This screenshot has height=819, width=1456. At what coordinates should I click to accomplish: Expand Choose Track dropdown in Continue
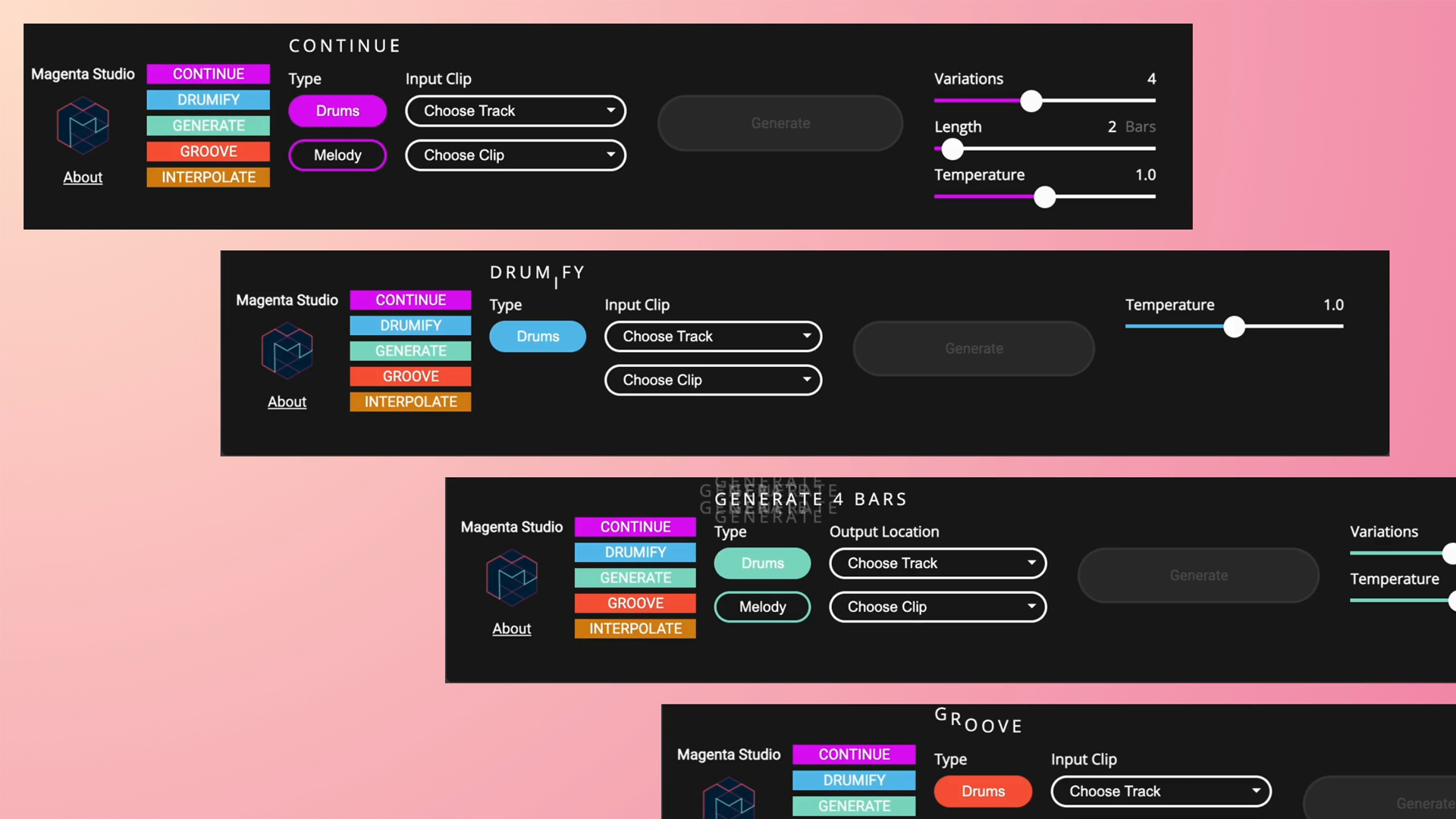(x=514, y=110)
